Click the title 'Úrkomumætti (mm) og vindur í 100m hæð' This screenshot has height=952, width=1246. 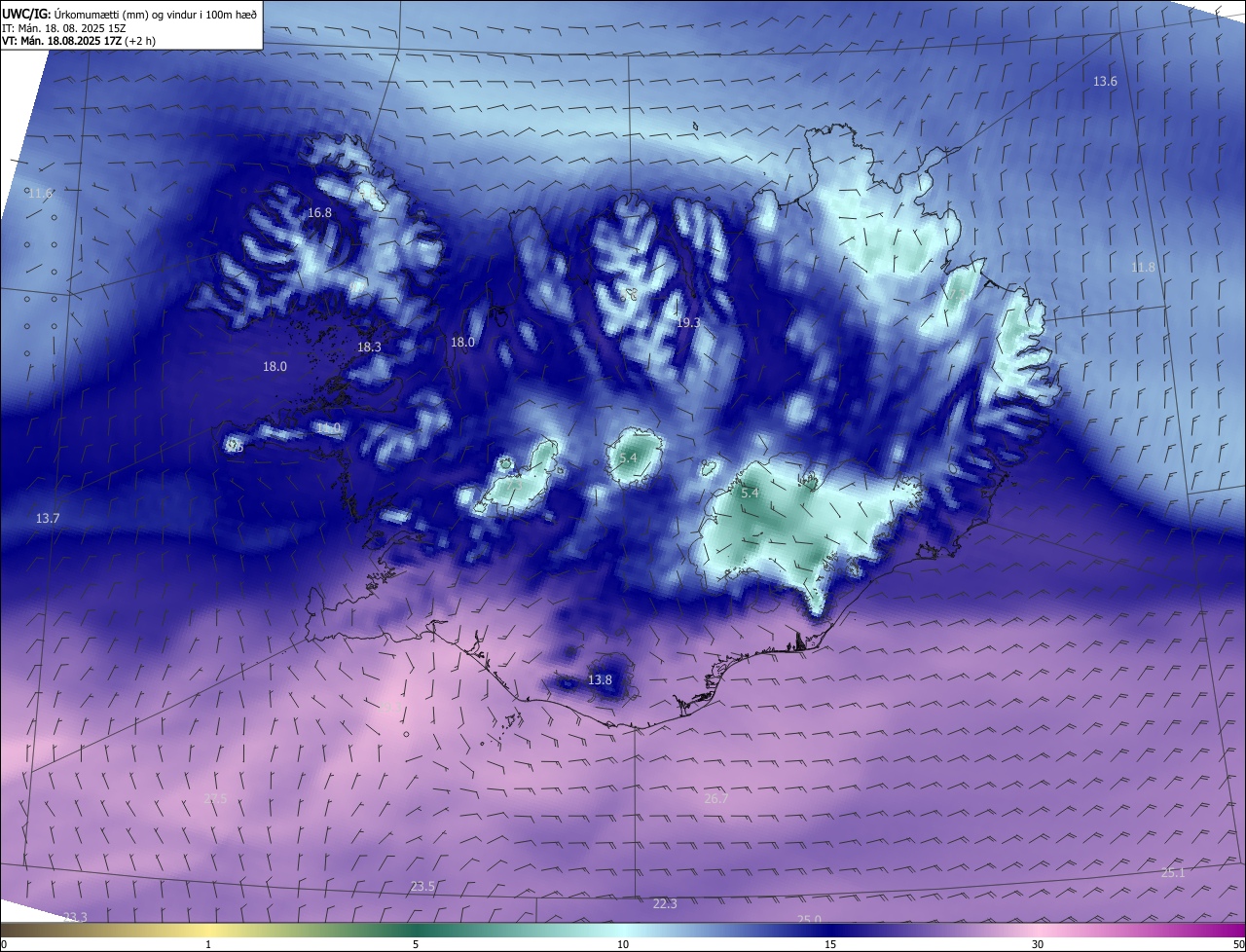pos(155,14)
